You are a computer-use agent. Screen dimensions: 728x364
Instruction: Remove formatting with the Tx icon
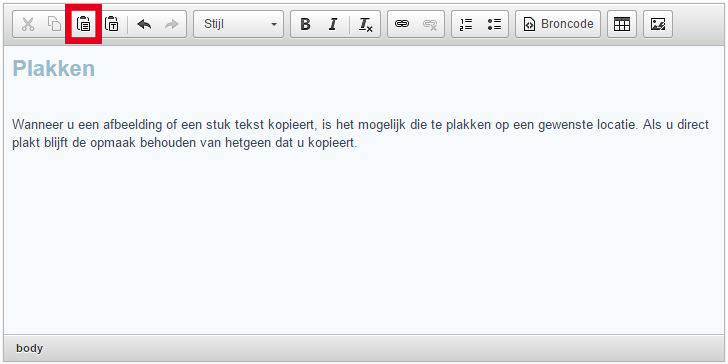point(366,24)
